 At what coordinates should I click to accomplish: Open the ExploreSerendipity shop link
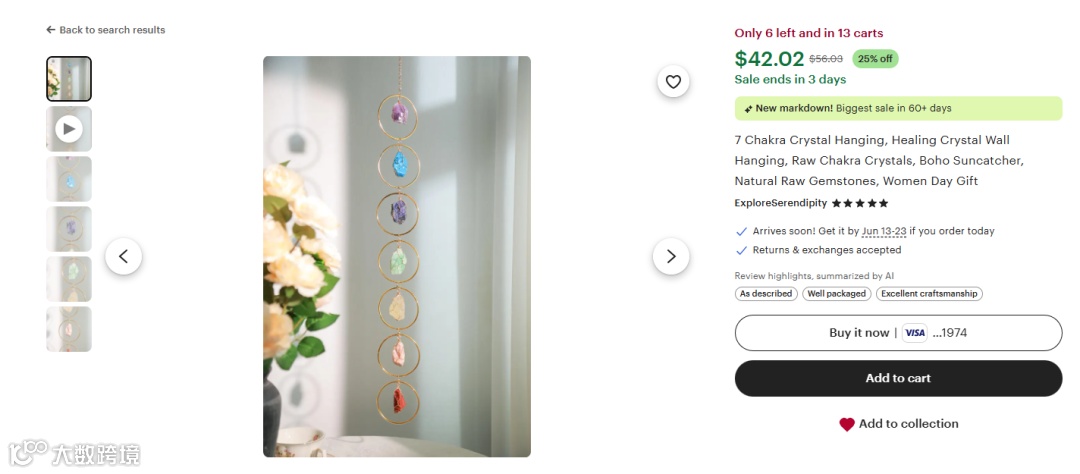(781, 203)
